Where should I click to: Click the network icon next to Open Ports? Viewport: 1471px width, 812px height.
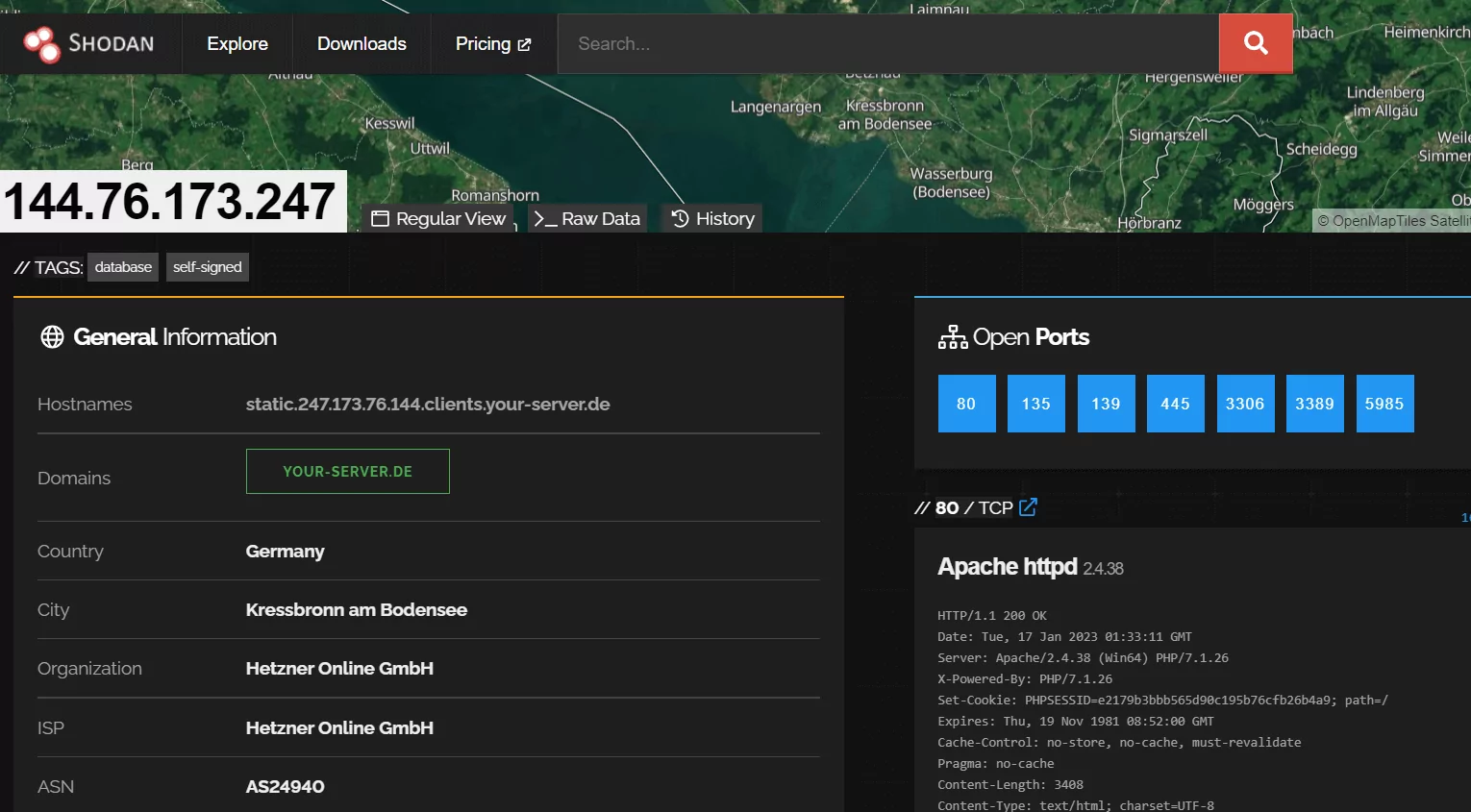952,336
